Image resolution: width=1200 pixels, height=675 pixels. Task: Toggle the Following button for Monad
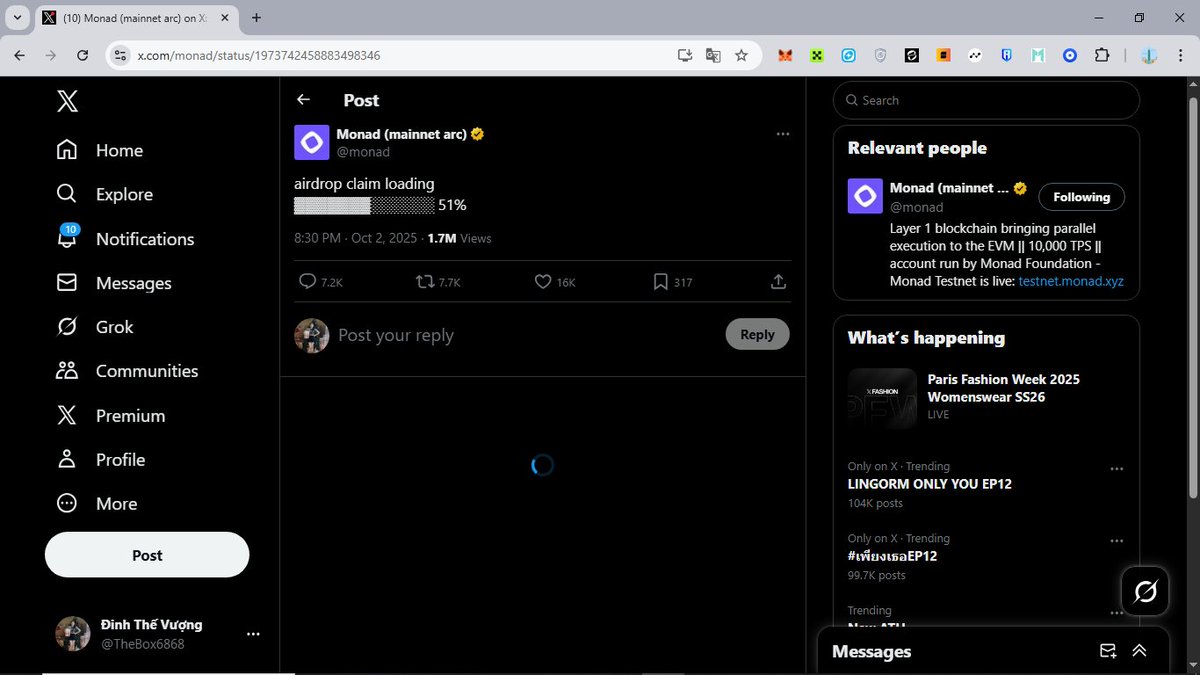[1081, 197]
